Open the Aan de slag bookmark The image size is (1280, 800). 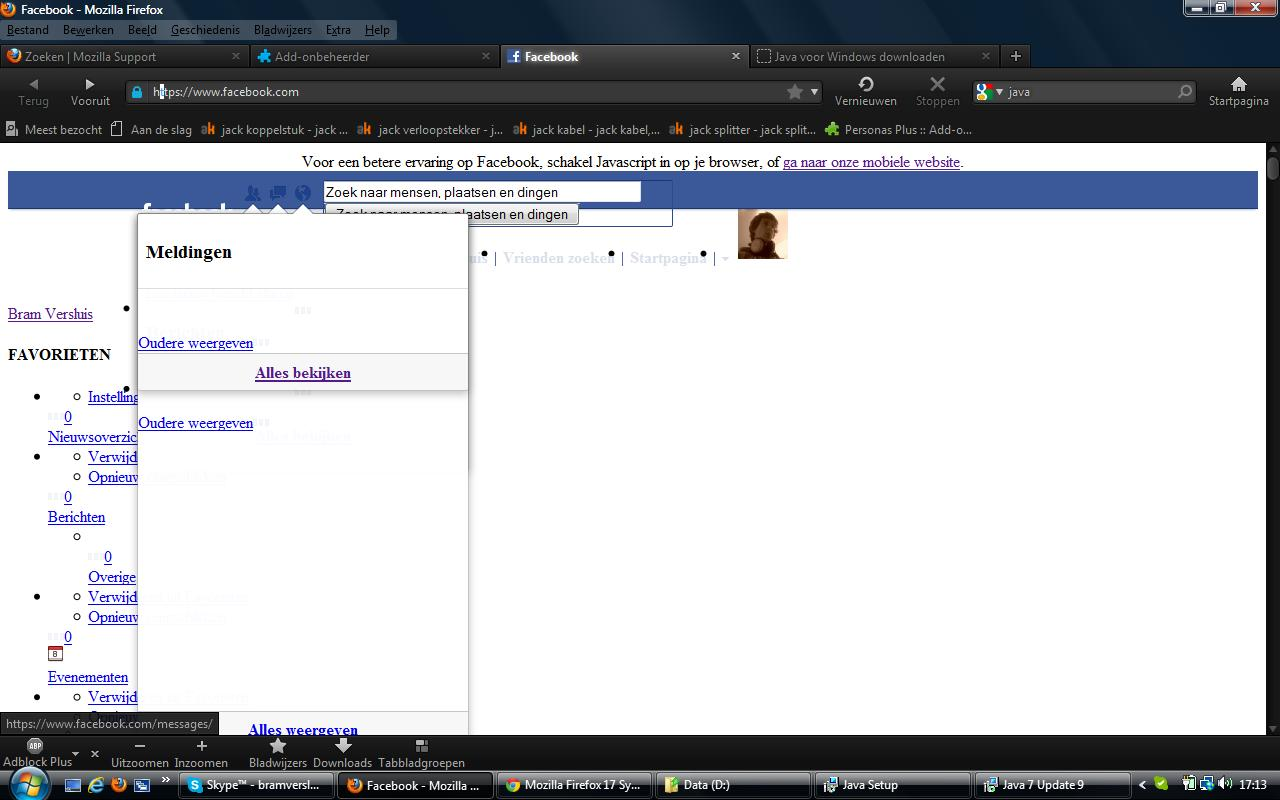click(x=151, y=129)
